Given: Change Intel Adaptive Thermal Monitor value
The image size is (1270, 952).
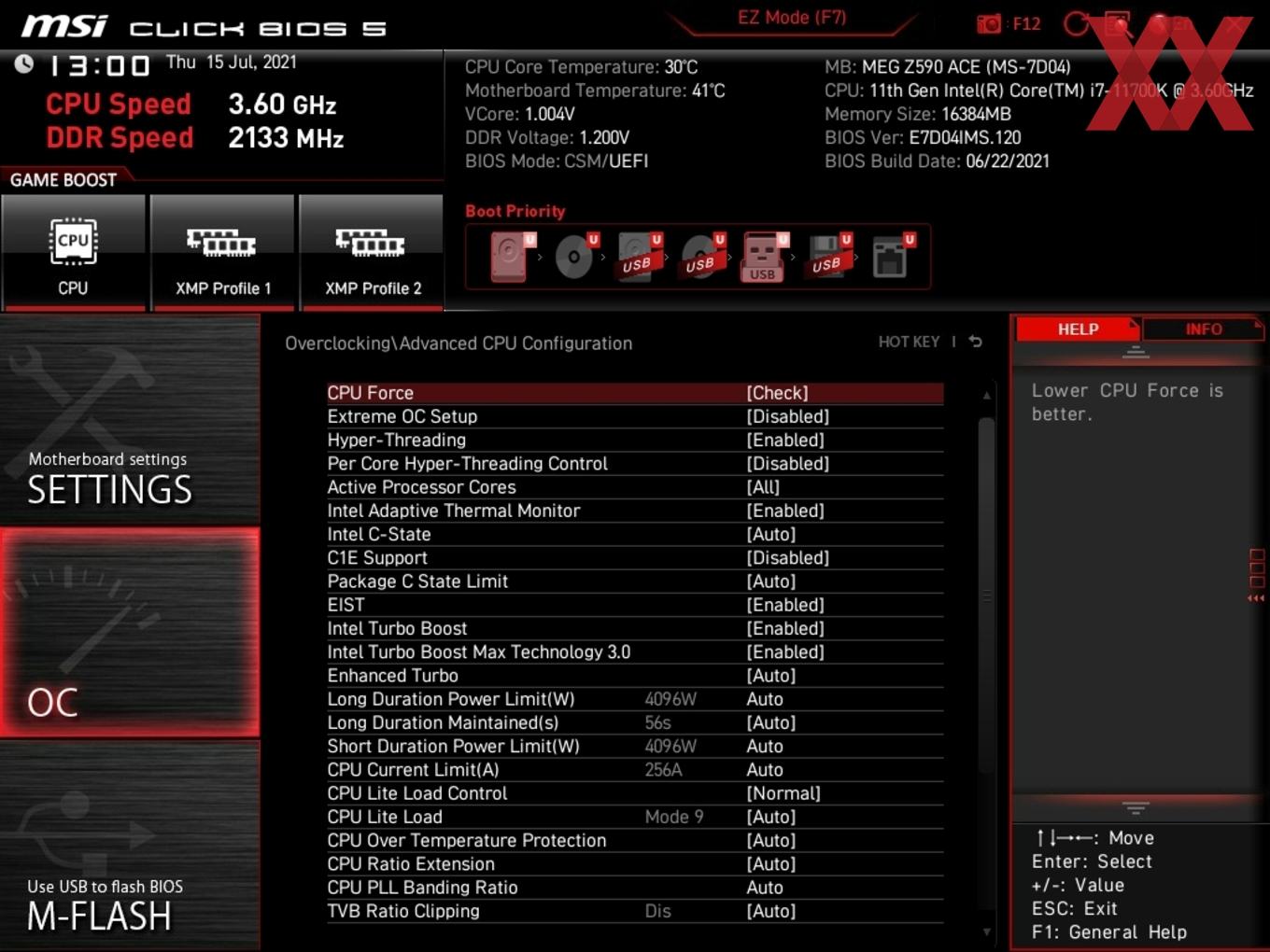Looking at the screenshot, I should (x=785, y=511).
